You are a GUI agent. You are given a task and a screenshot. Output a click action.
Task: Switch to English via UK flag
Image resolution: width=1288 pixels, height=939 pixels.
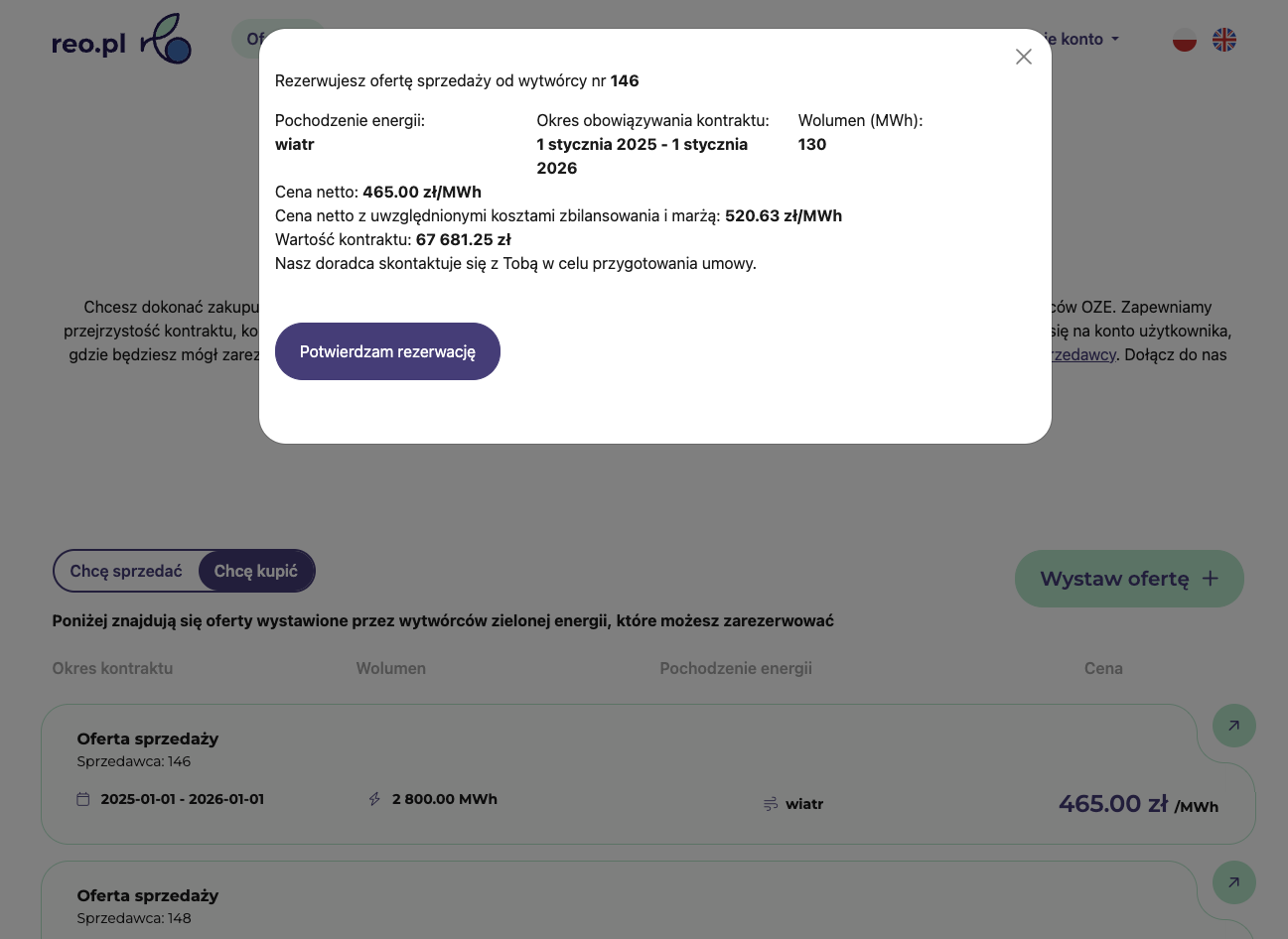1224,40
